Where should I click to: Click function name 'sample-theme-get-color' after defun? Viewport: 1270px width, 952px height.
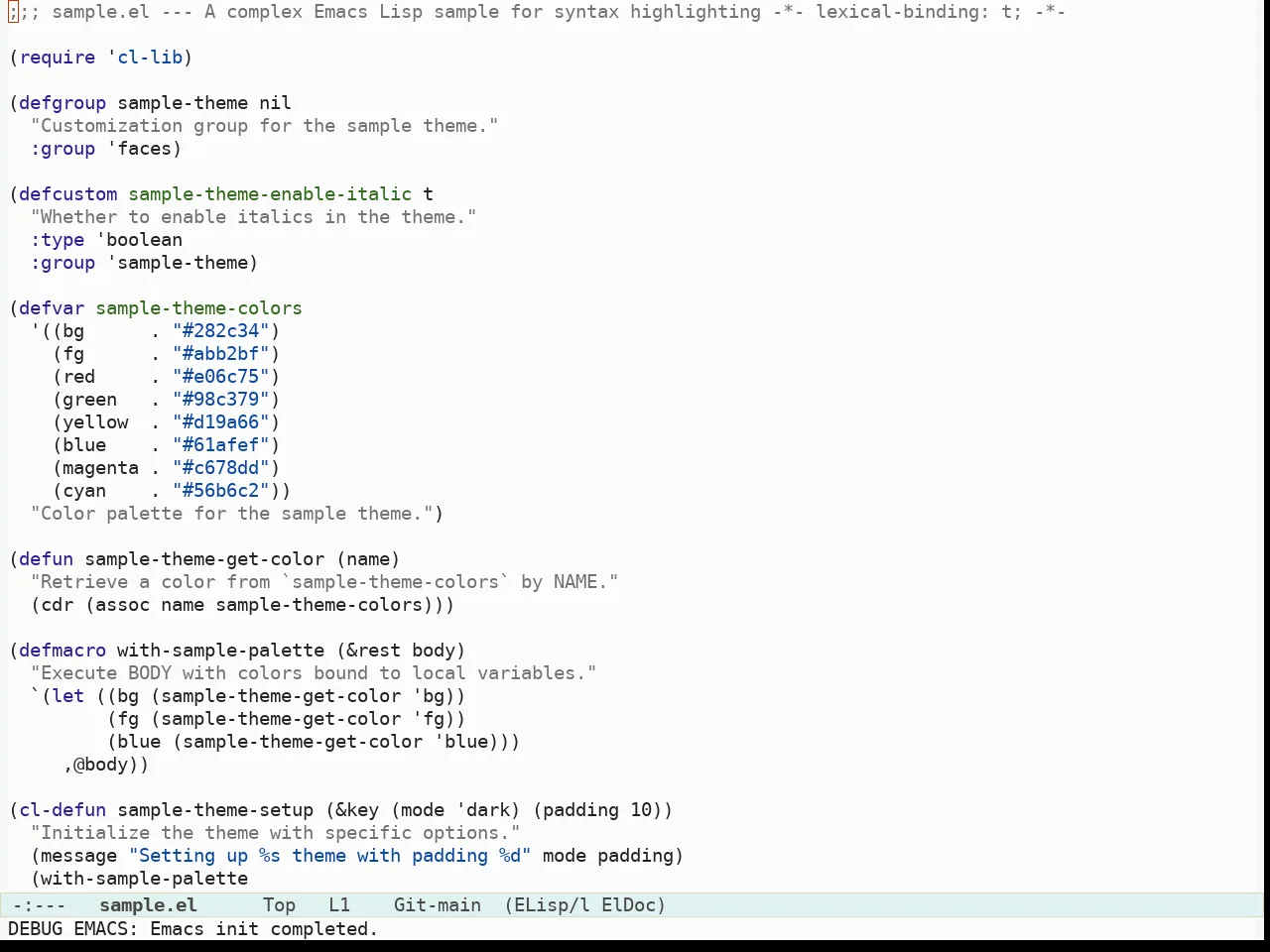(204, 559)
